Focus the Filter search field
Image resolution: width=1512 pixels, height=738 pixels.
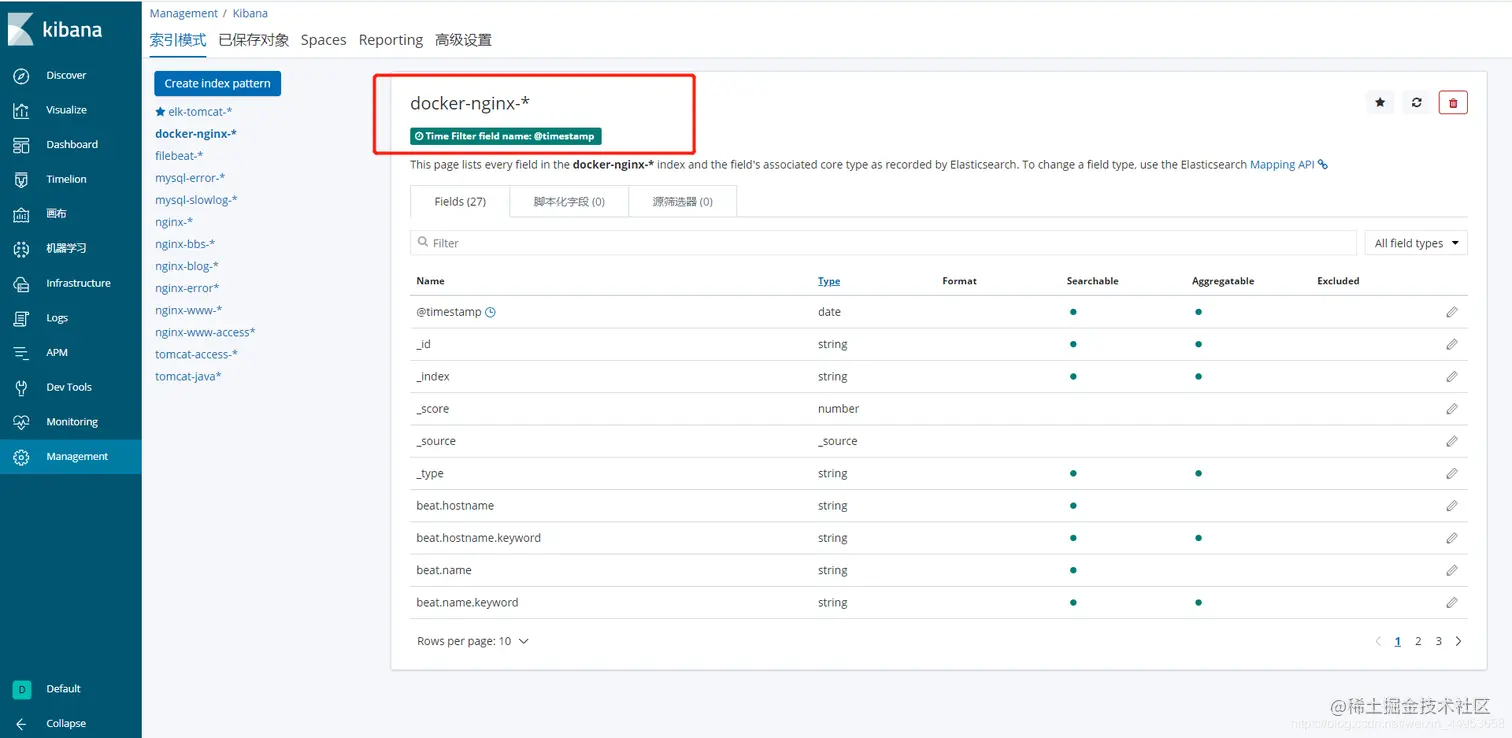883,243
